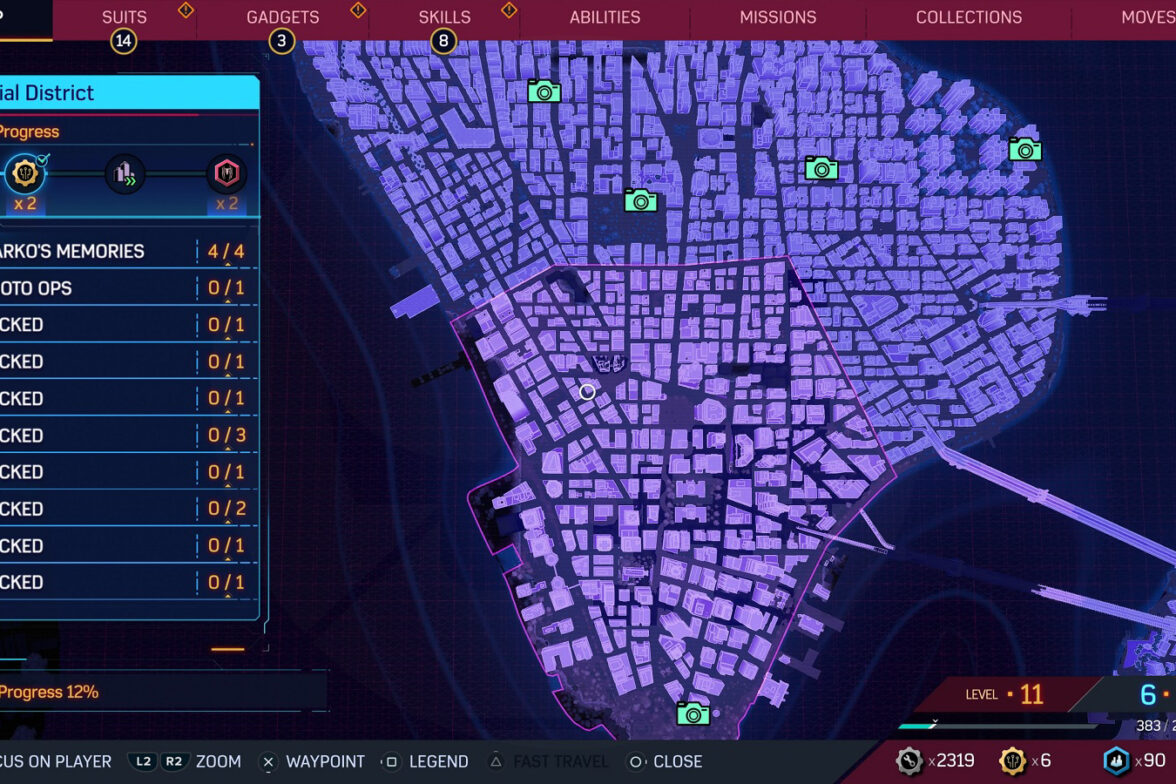Viewport: 1176px width, 784px height.
Task: Click the photo op camera at the island's southern tip
Action: (693, 713)
